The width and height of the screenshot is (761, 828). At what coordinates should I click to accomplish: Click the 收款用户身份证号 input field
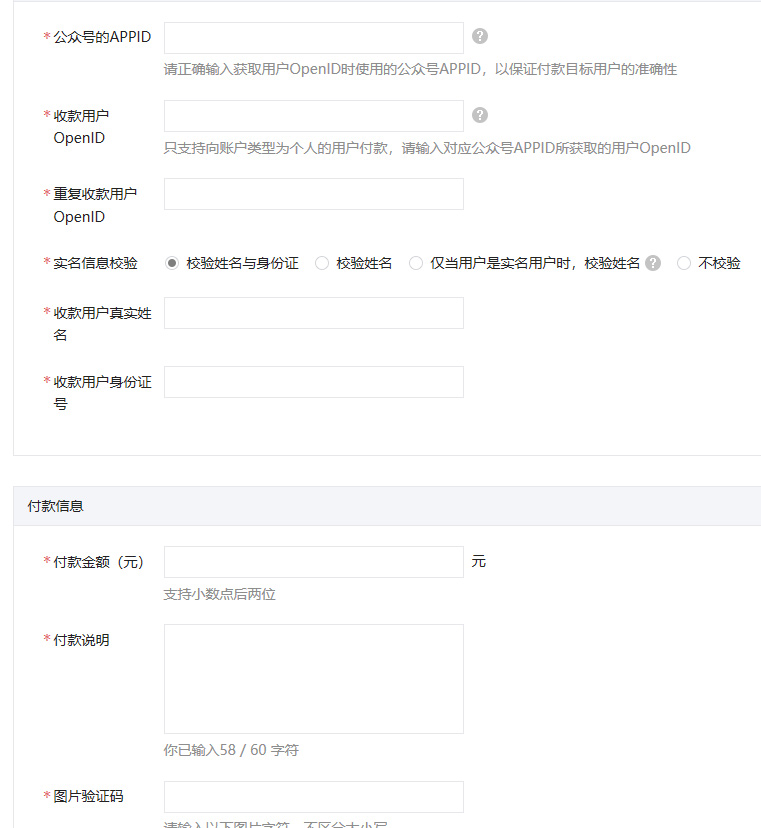pyautogui.click(x=314, y=382)
